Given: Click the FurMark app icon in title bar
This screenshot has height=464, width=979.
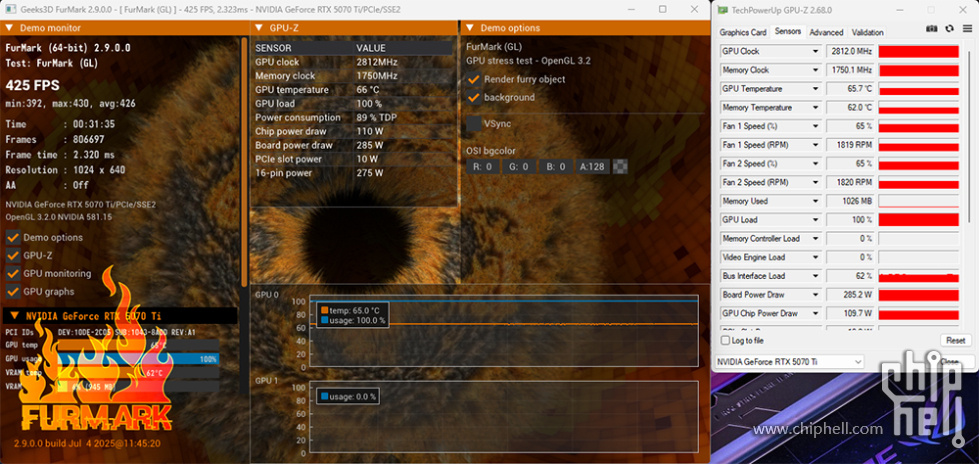Looking at the screenshot, I should [x=9, y=9].
